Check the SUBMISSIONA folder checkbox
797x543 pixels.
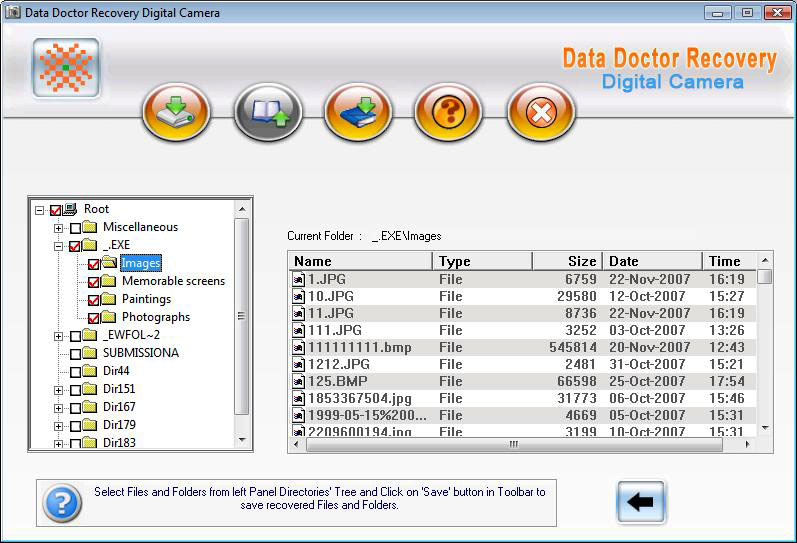[75, 354]
